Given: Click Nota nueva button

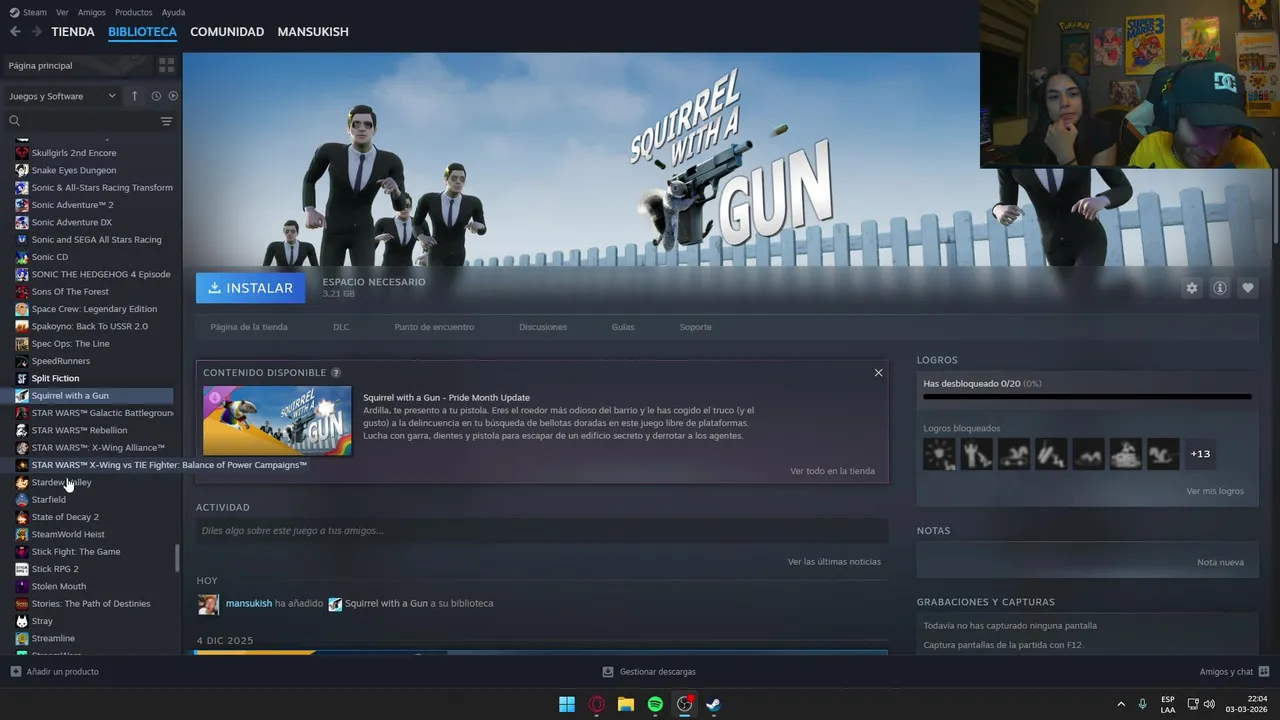Looking at the screenshot, I should tap(1220, 562).
